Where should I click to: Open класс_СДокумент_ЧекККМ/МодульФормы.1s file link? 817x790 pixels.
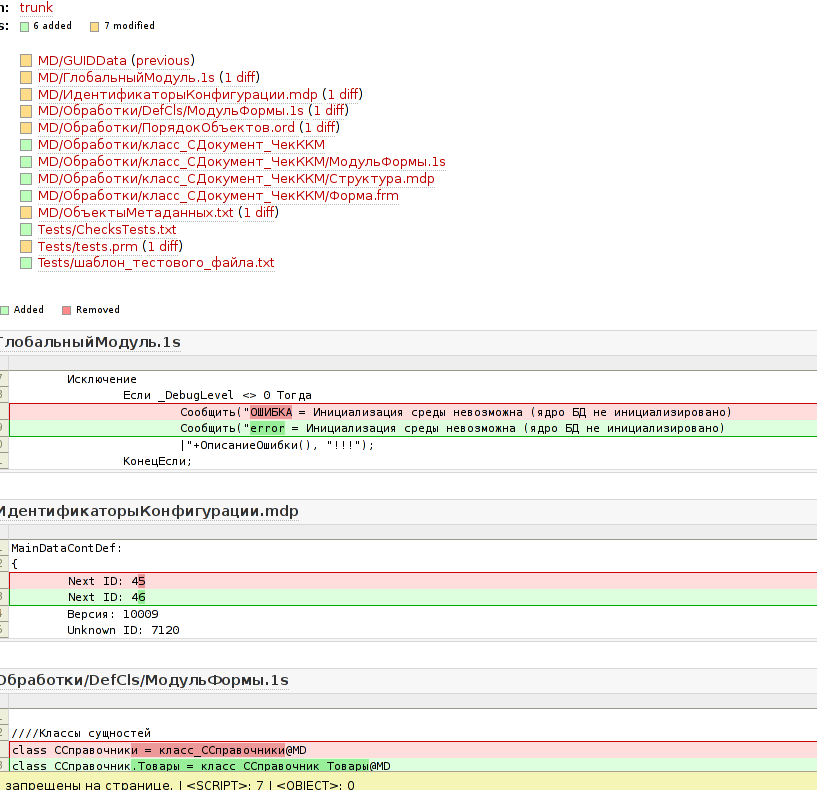click(x=241, y=162)
